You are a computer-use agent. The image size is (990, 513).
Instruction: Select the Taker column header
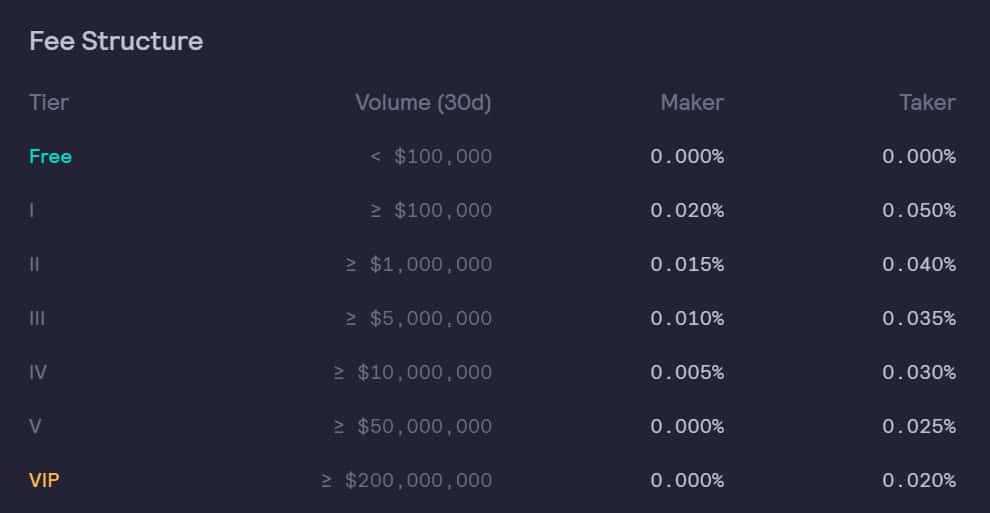click(927, 102)
